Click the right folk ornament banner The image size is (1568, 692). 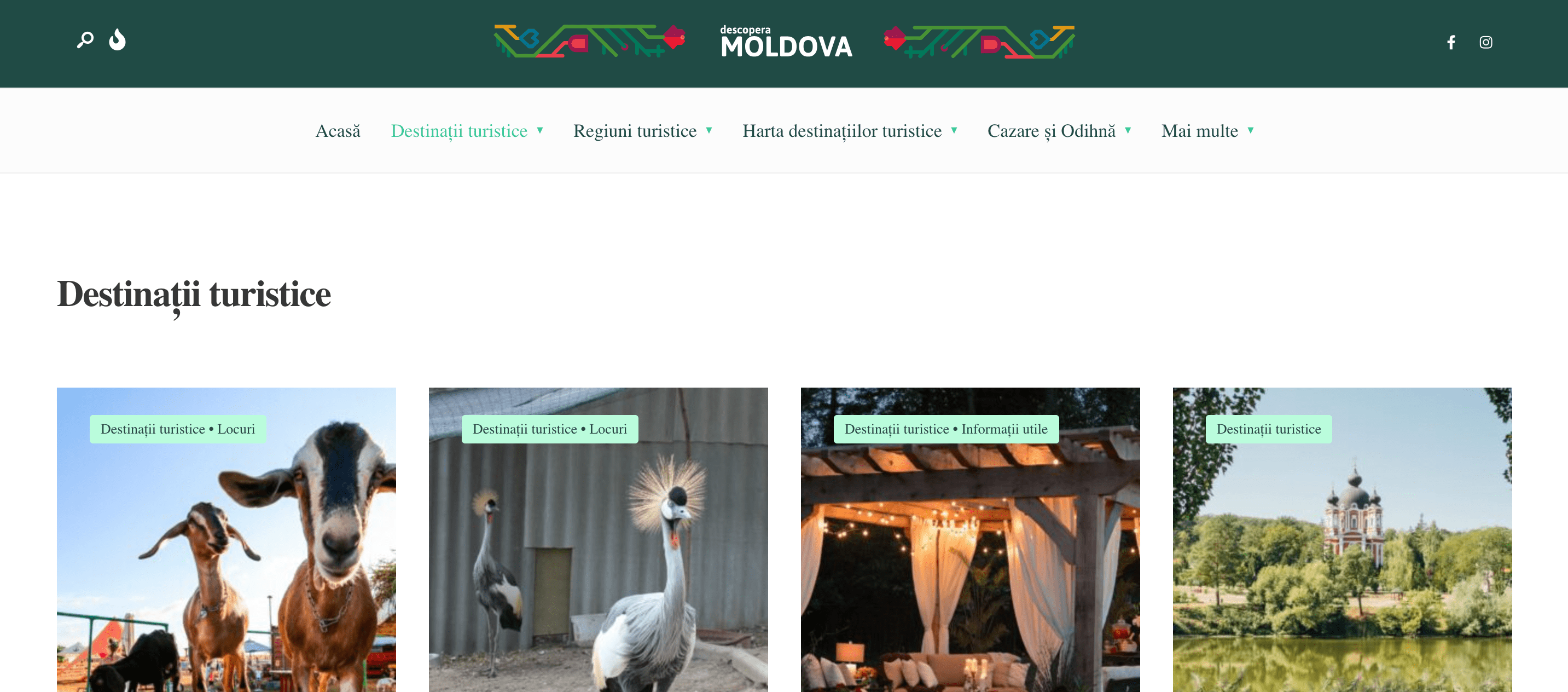(979, 42)
